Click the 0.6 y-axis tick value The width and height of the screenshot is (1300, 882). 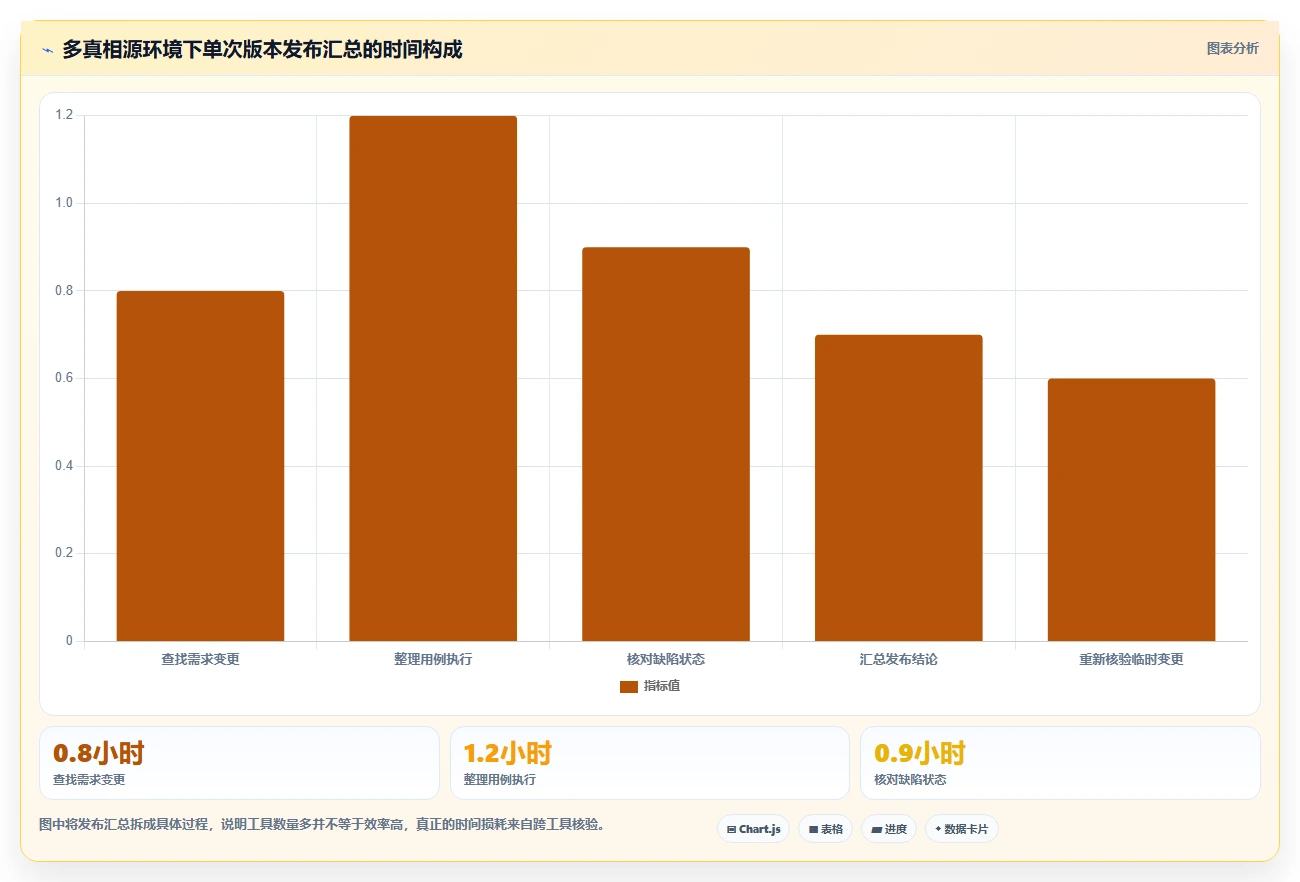pyautogui.click(x=65, y=378)
